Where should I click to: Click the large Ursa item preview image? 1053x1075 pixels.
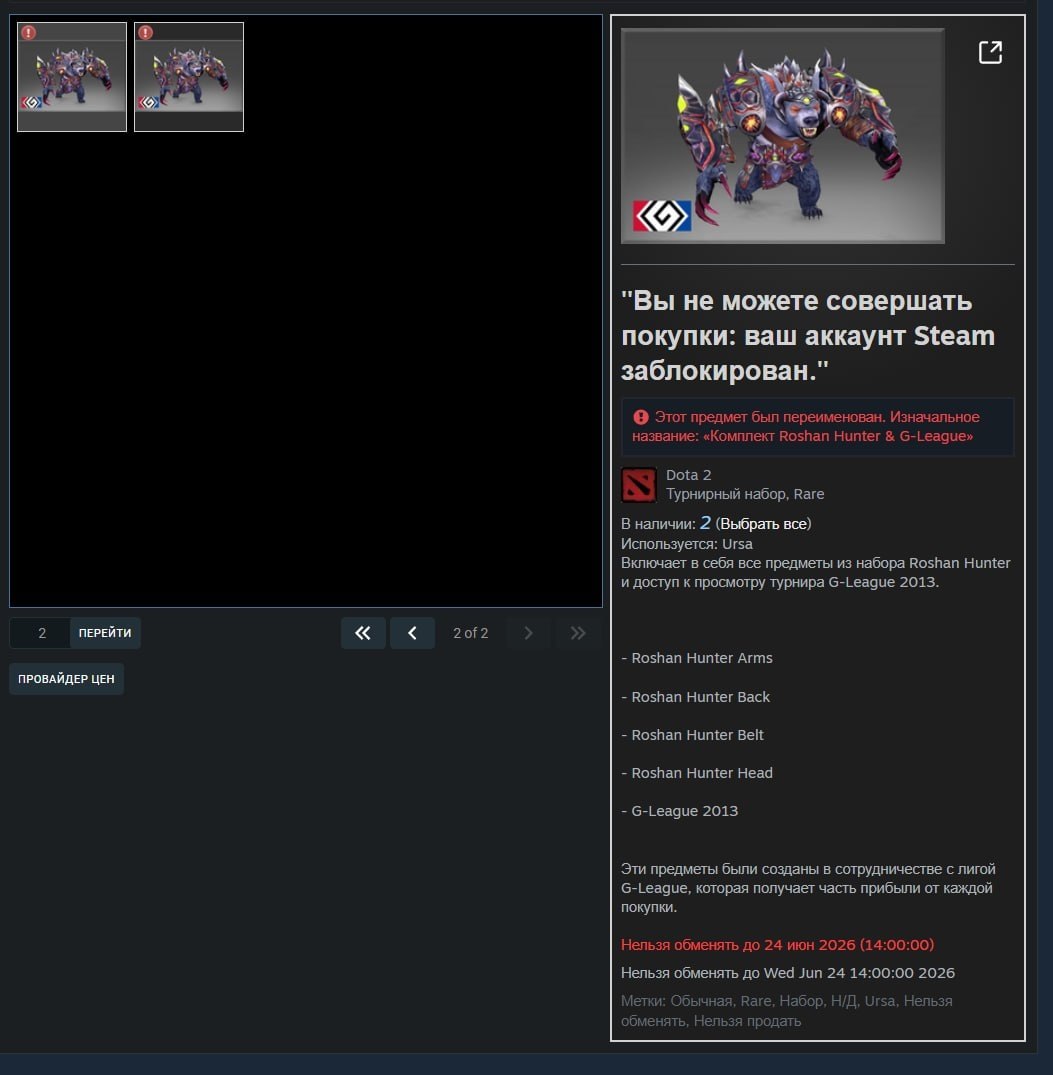click(x=782, y=136)
